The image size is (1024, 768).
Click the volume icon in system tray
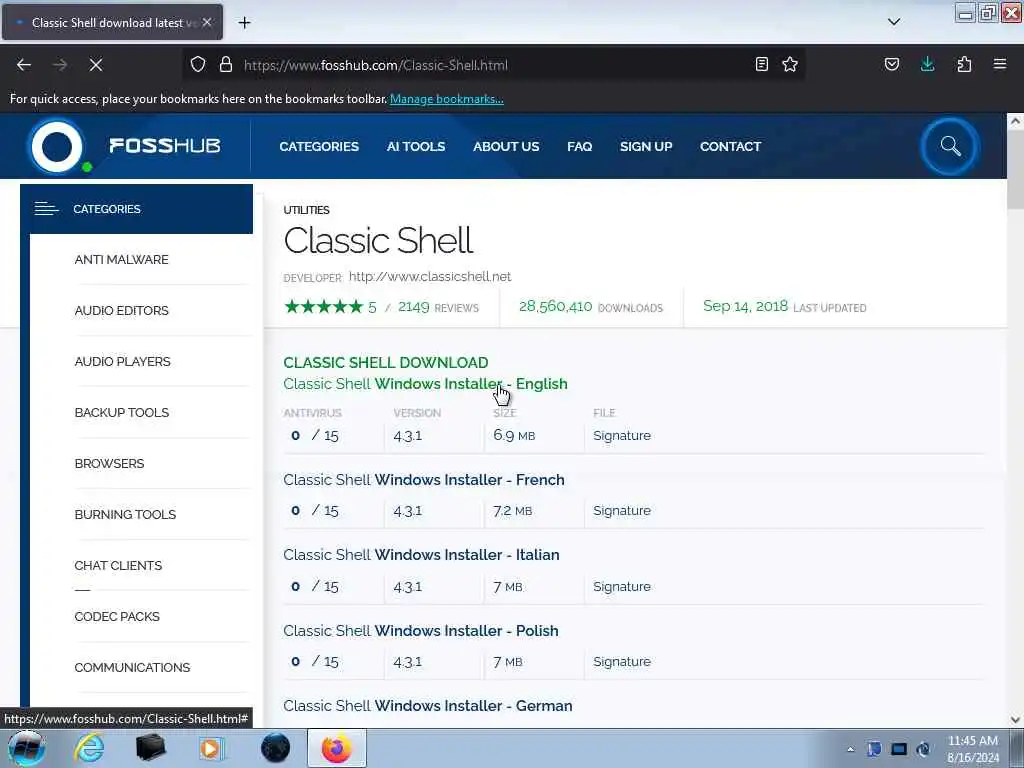click(x=923, y=749)
